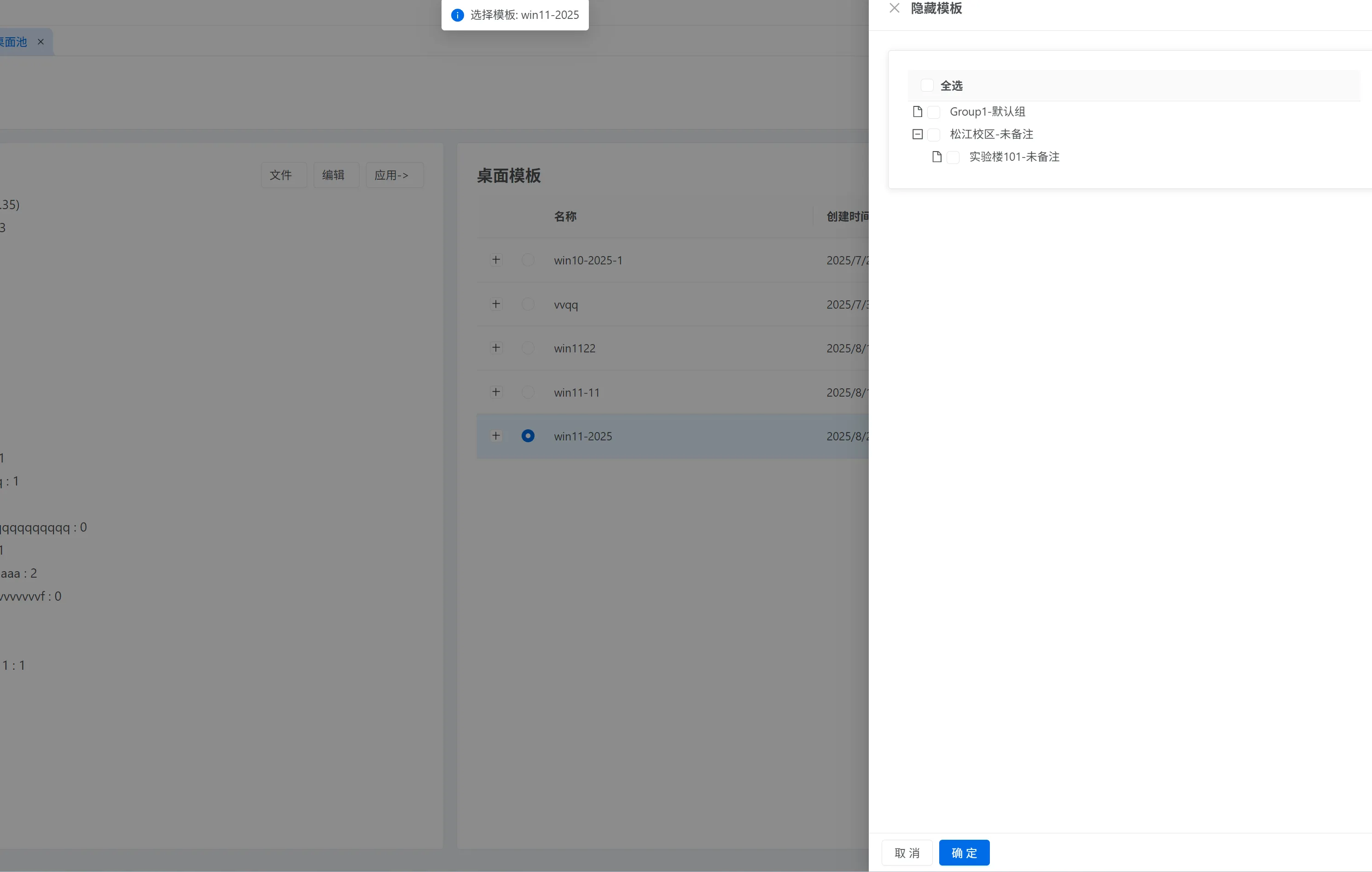Viewport: 1372px width, 872px height.
Task: Click the plus icon on the win10-2025-1 row
Action: coord(496,259)
